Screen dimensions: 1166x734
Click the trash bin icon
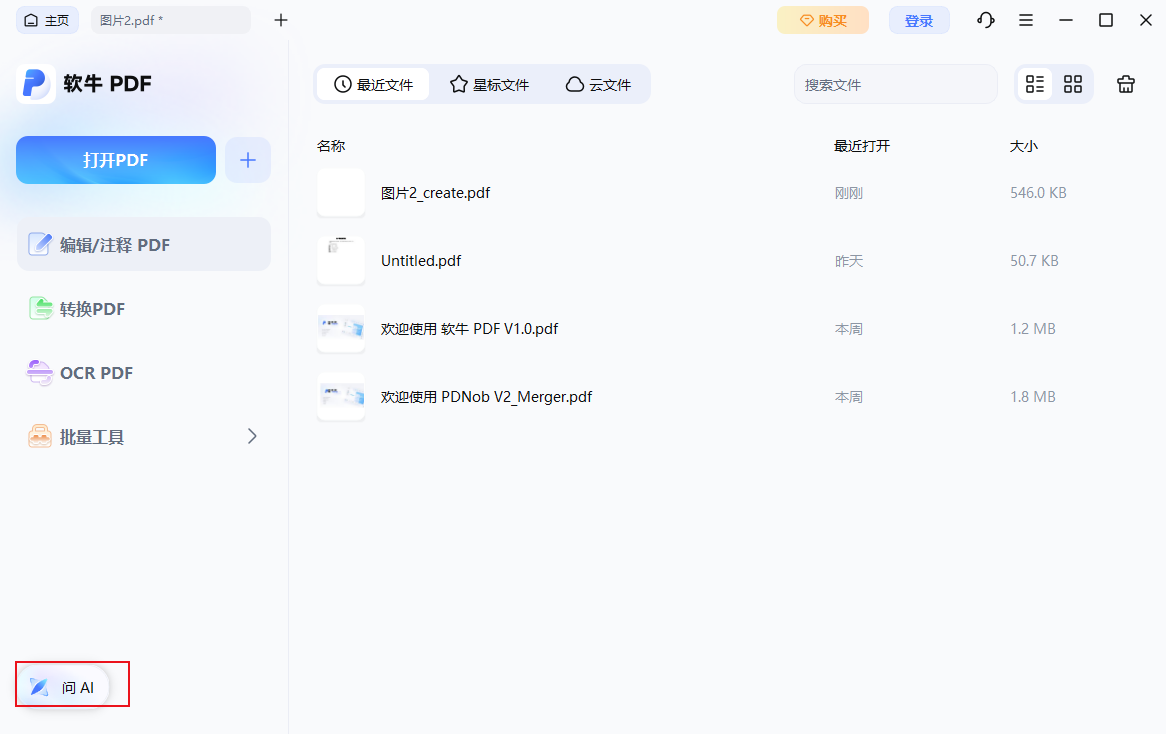click(x=1126, y=84)
